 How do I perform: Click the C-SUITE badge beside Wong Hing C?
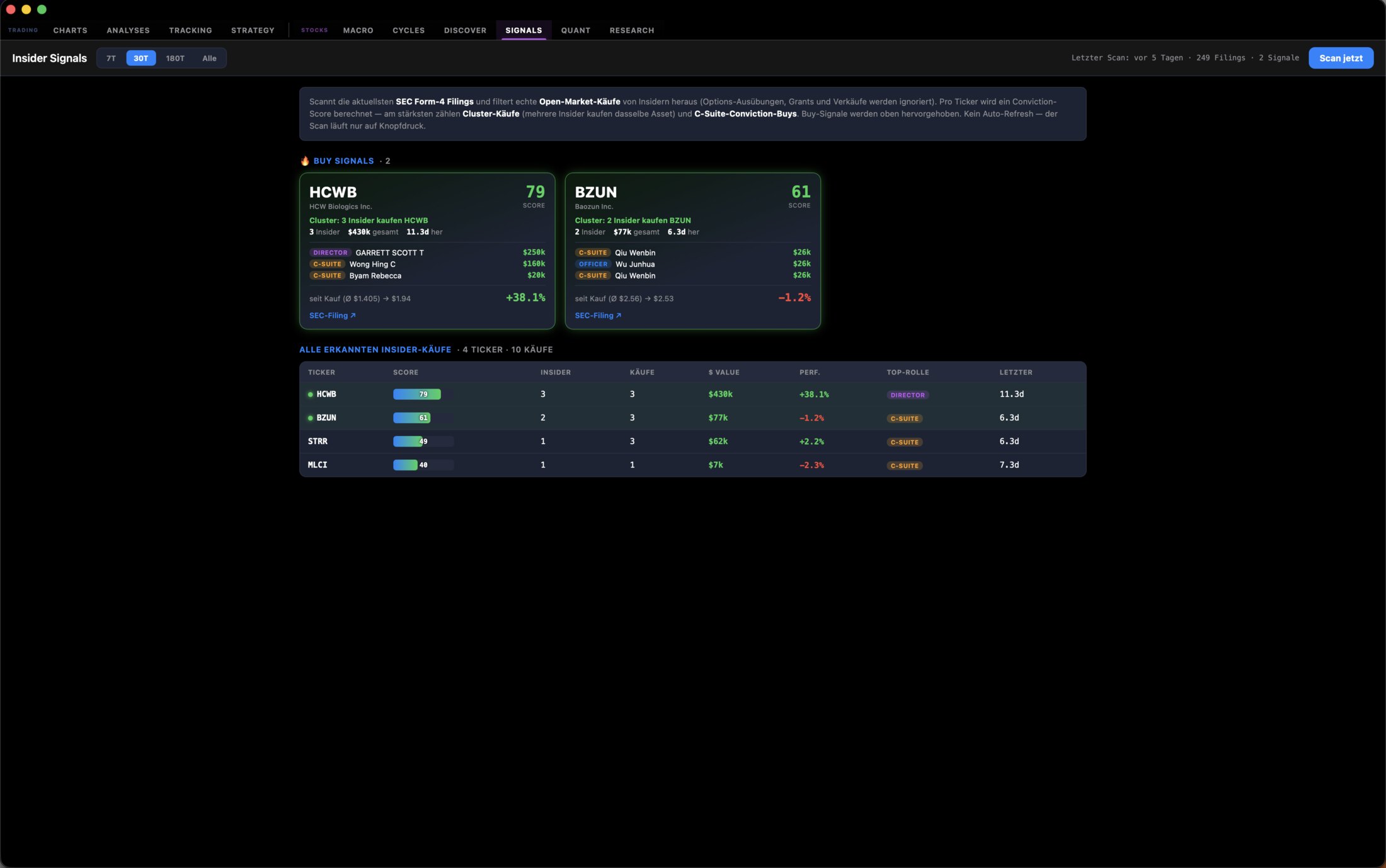click(327, 264)
